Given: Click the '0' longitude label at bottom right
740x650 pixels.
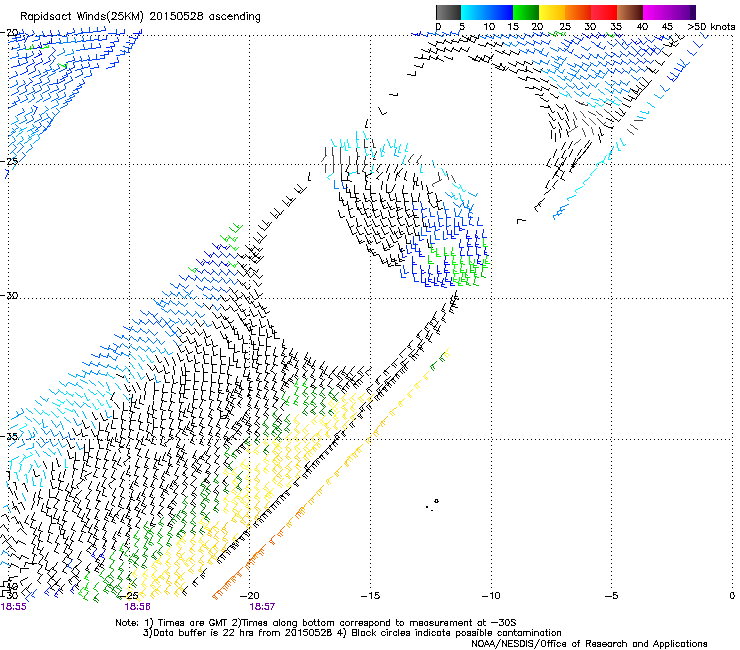Looking at the screenshot, I should pos(732,596).
